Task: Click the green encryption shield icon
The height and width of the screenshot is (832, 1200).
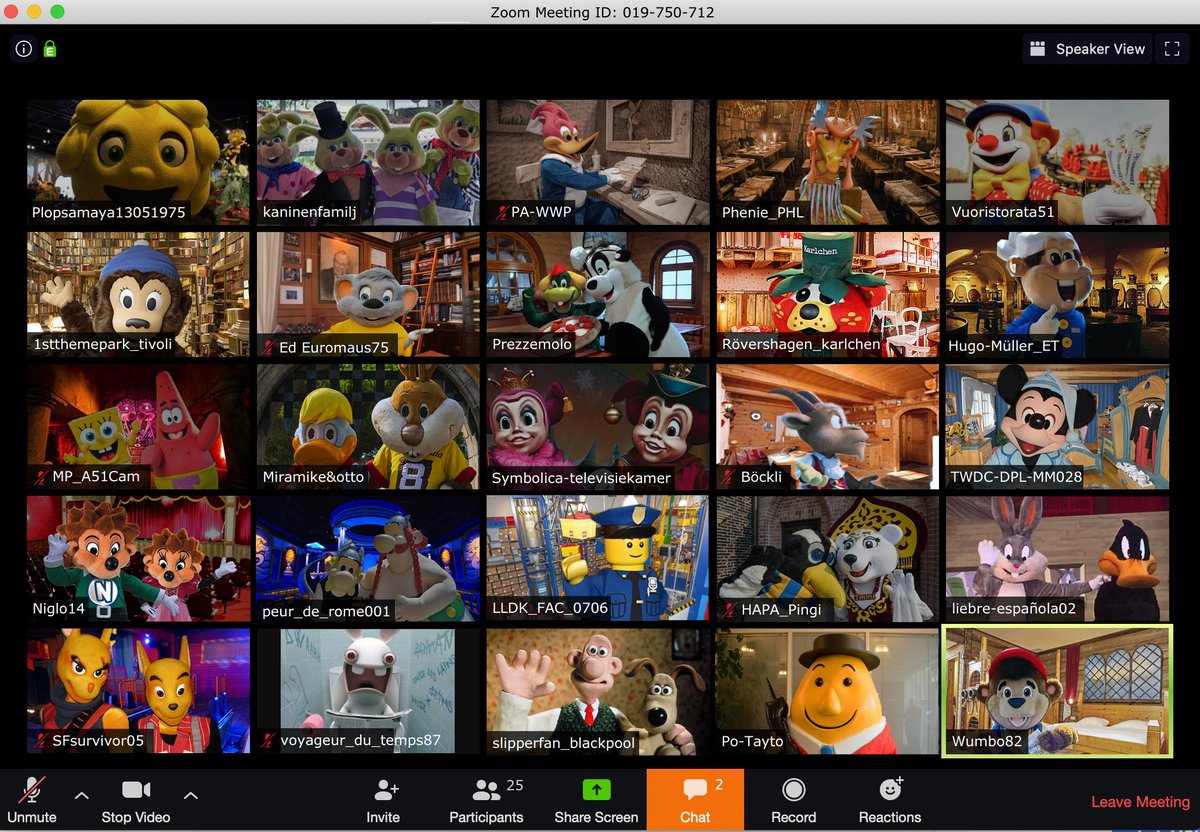Action: 49,48
